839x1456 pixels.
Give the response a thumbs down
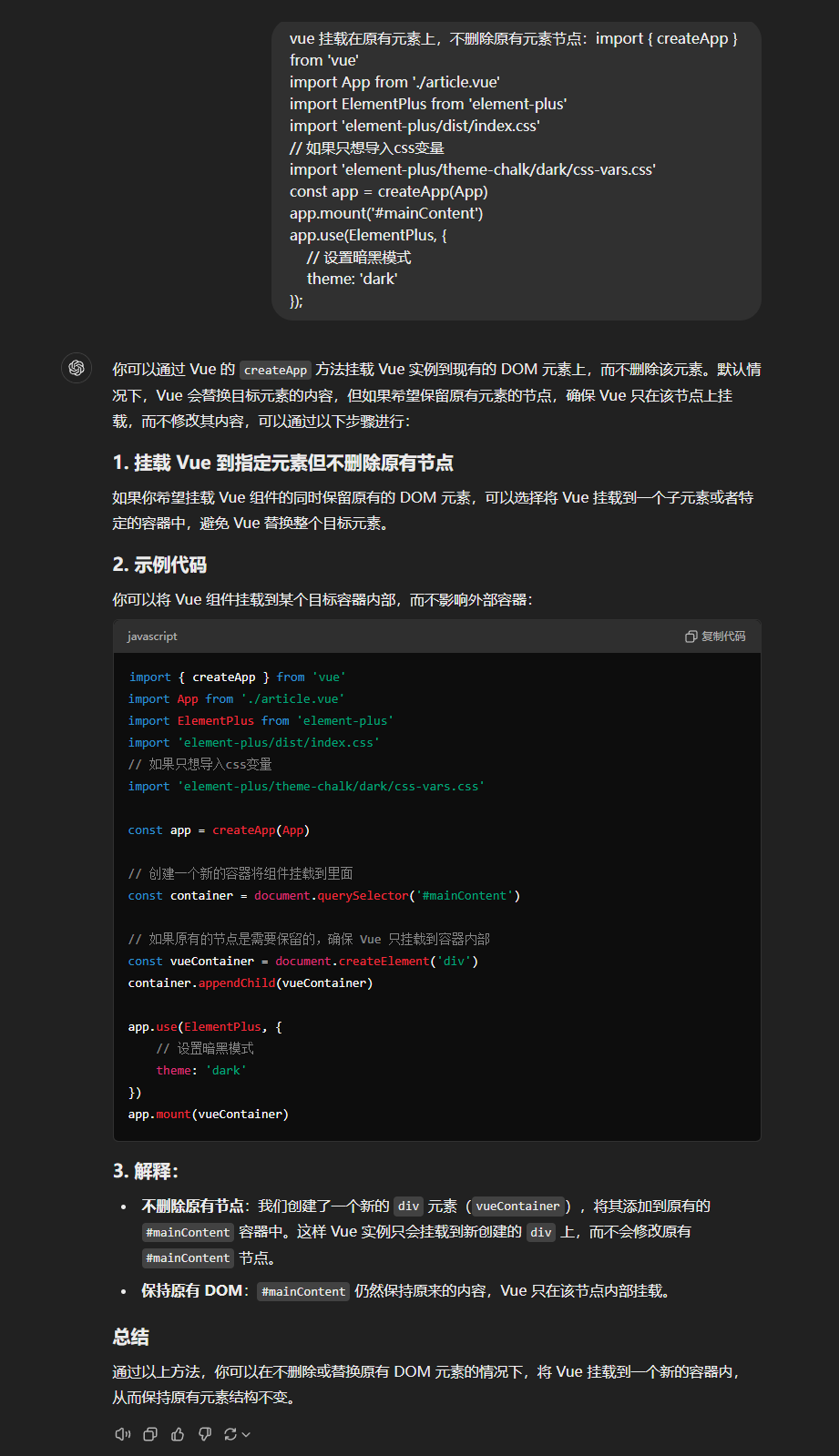click(205, 1434)
